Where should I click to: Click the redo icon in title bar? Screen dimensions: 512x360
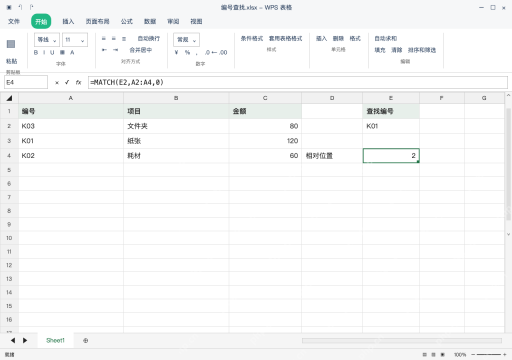point(31,7)
